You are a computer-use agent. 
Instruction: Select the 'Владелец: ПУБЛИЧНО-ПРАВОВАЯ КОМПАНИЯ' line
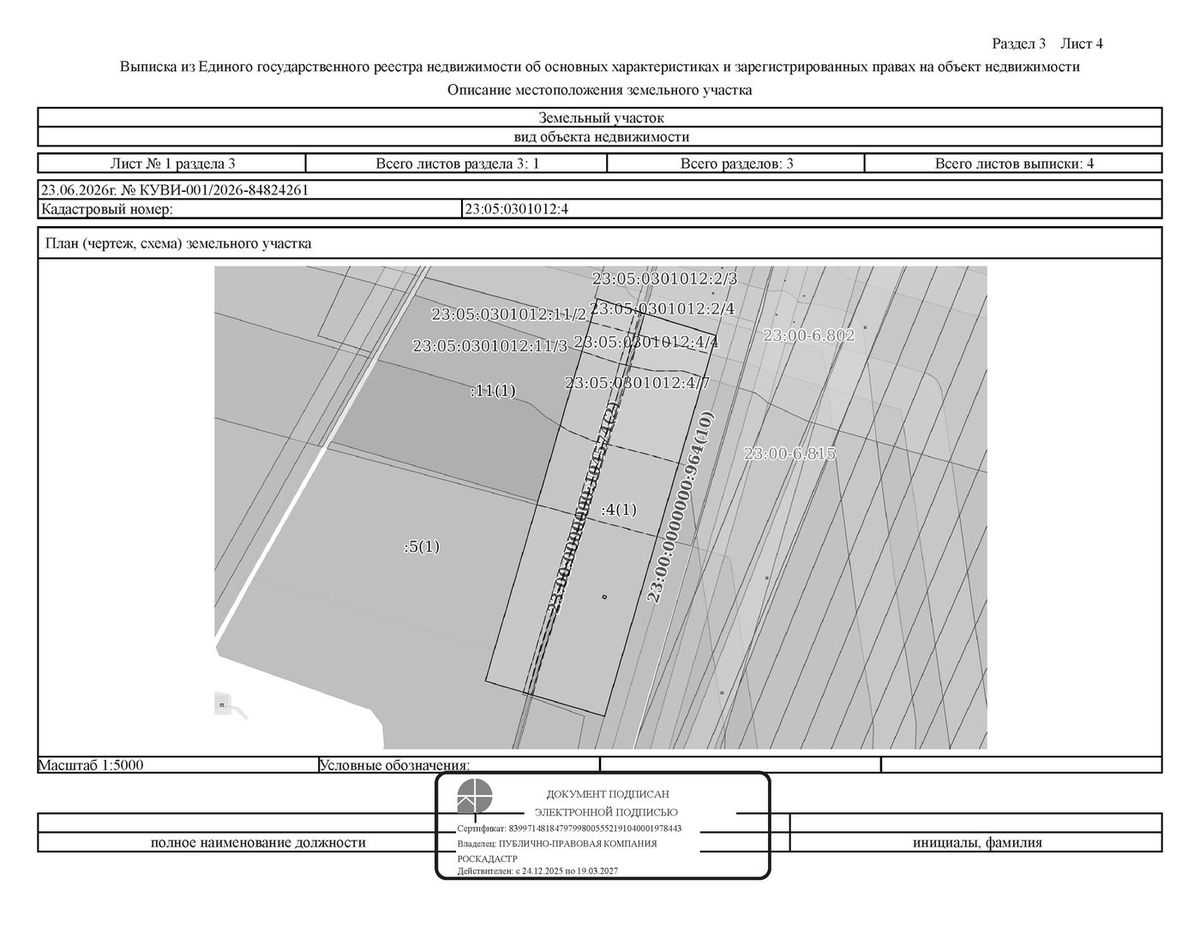click(557, 844)
